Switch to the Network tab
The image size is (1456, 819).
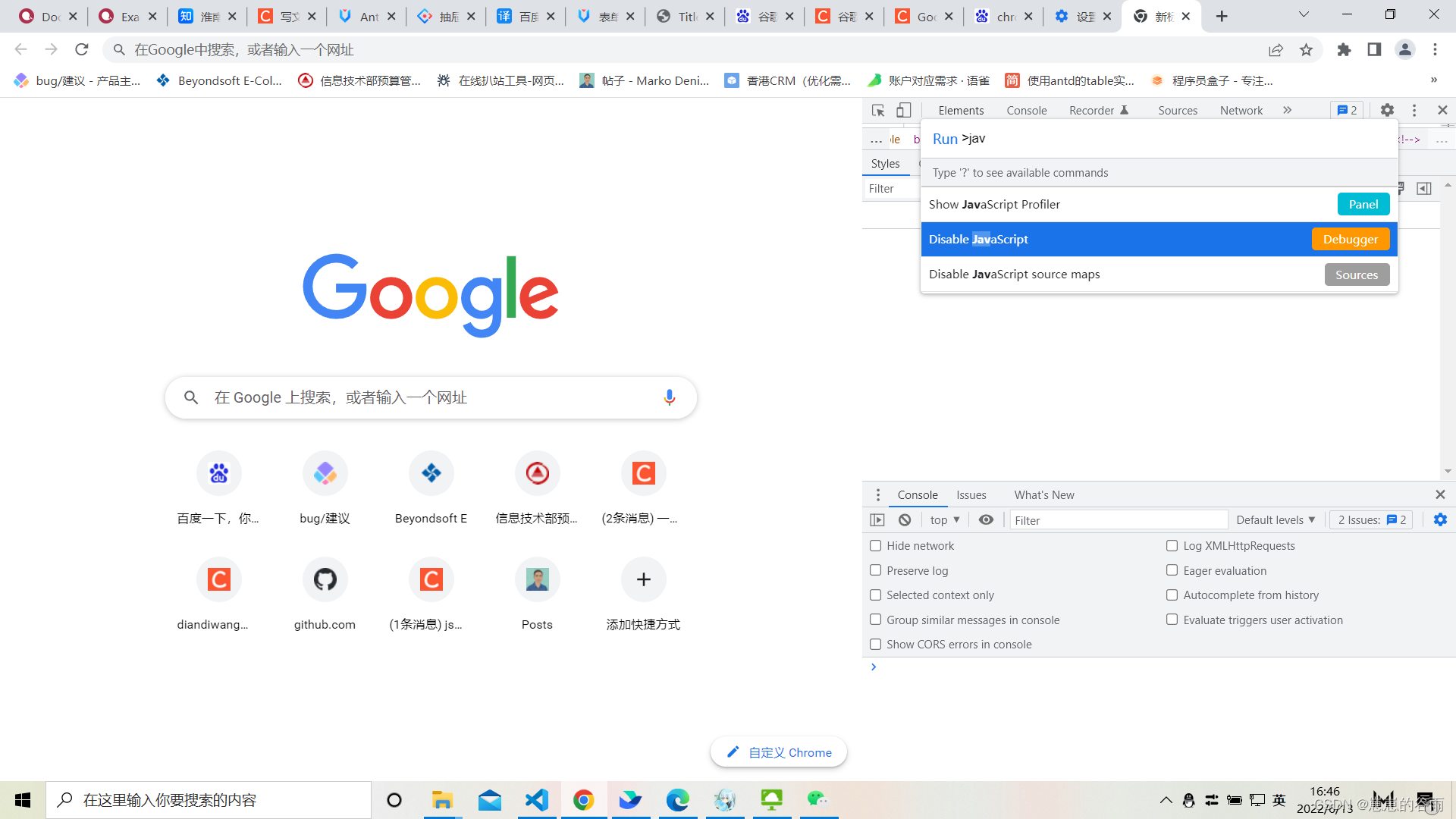[1241, 111]
